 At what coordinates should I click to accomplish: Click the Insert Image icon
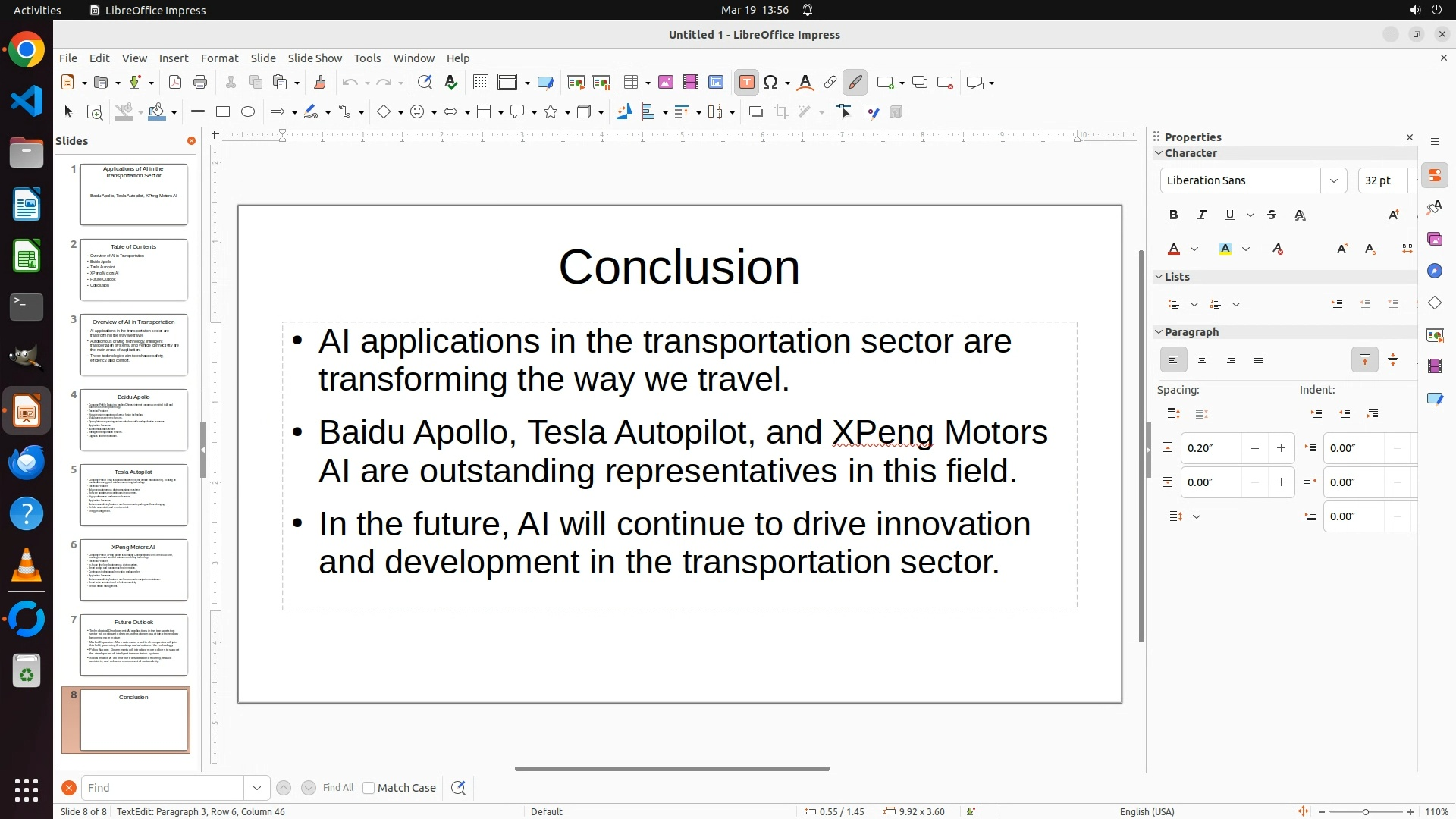666,83
